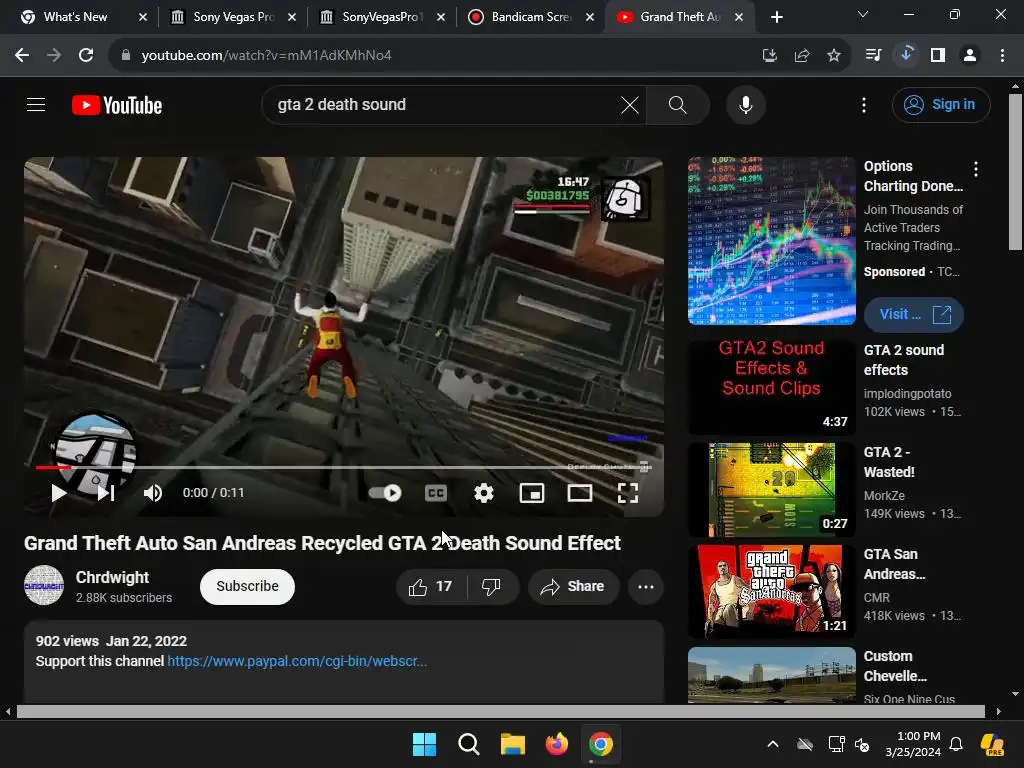Open the tab search chevron

click(863, 14)
